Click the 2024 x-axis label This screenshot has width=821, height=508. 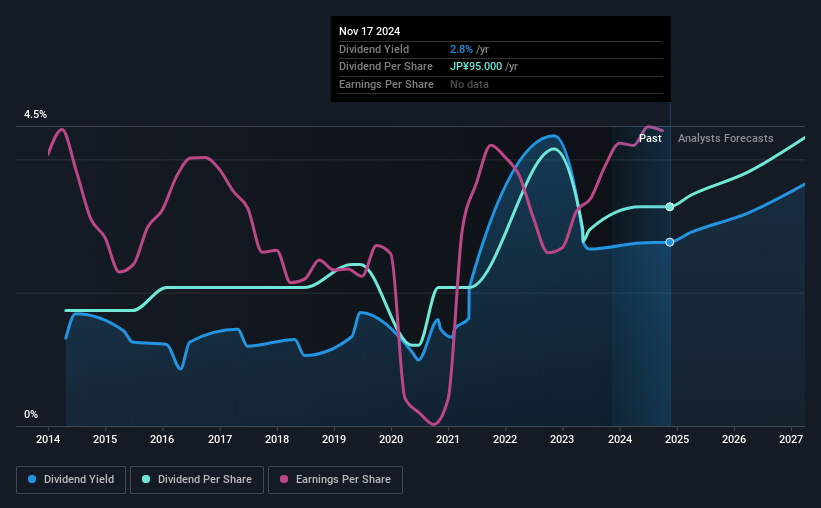click(x=619, y=439)
